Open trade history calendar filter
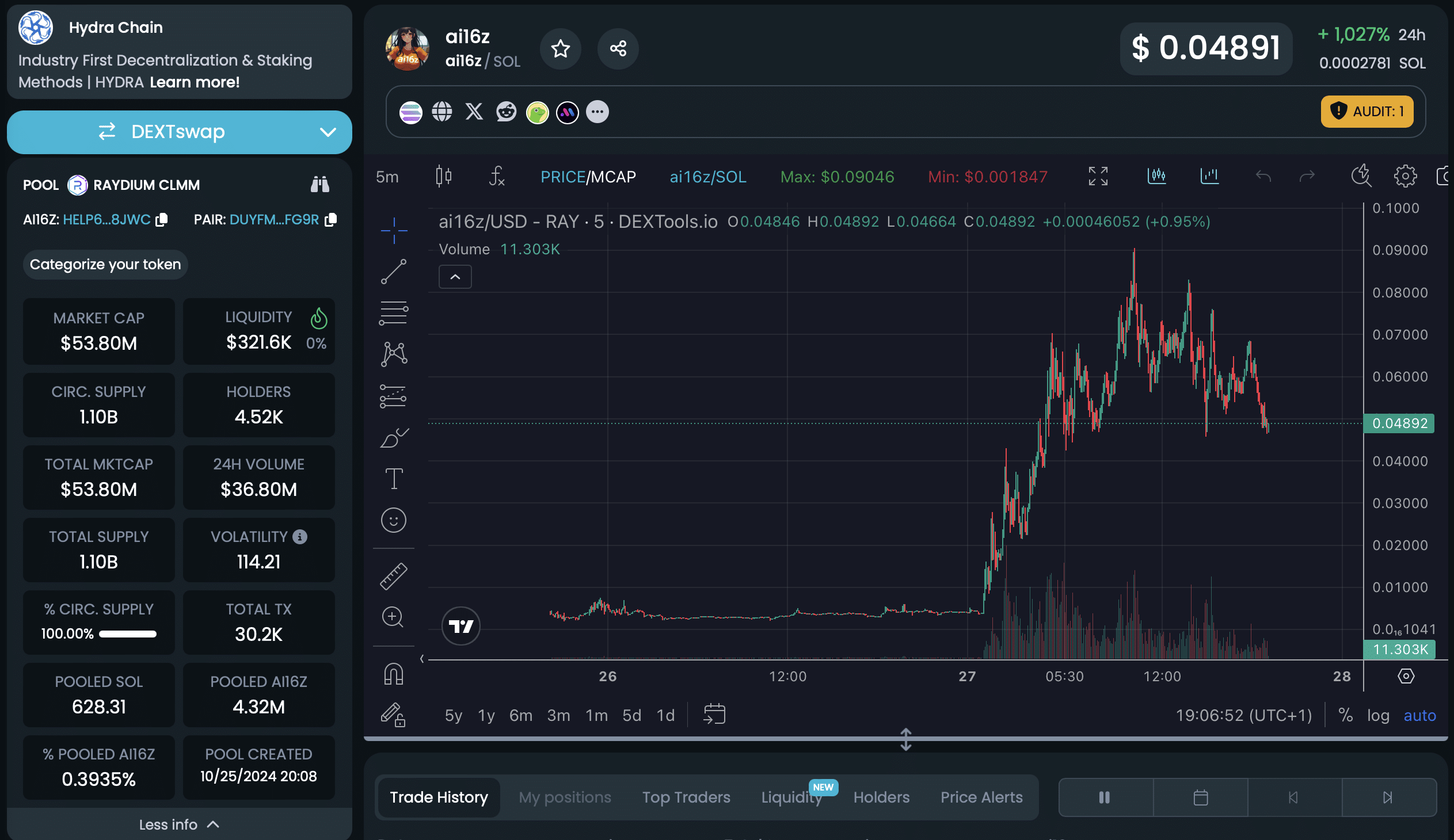 coord(1201,797)
